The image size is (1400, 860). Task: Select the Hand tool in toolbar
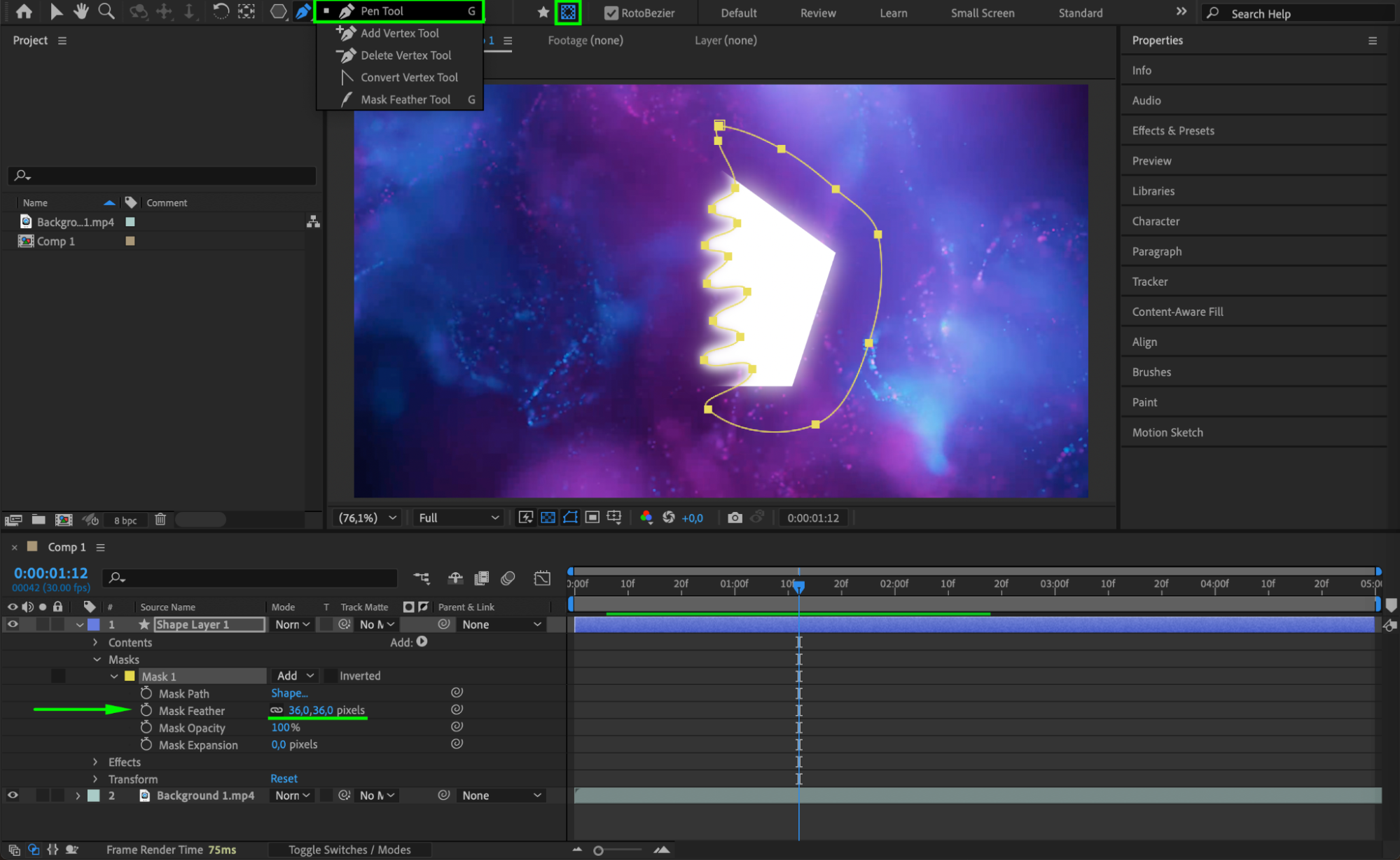81,11
